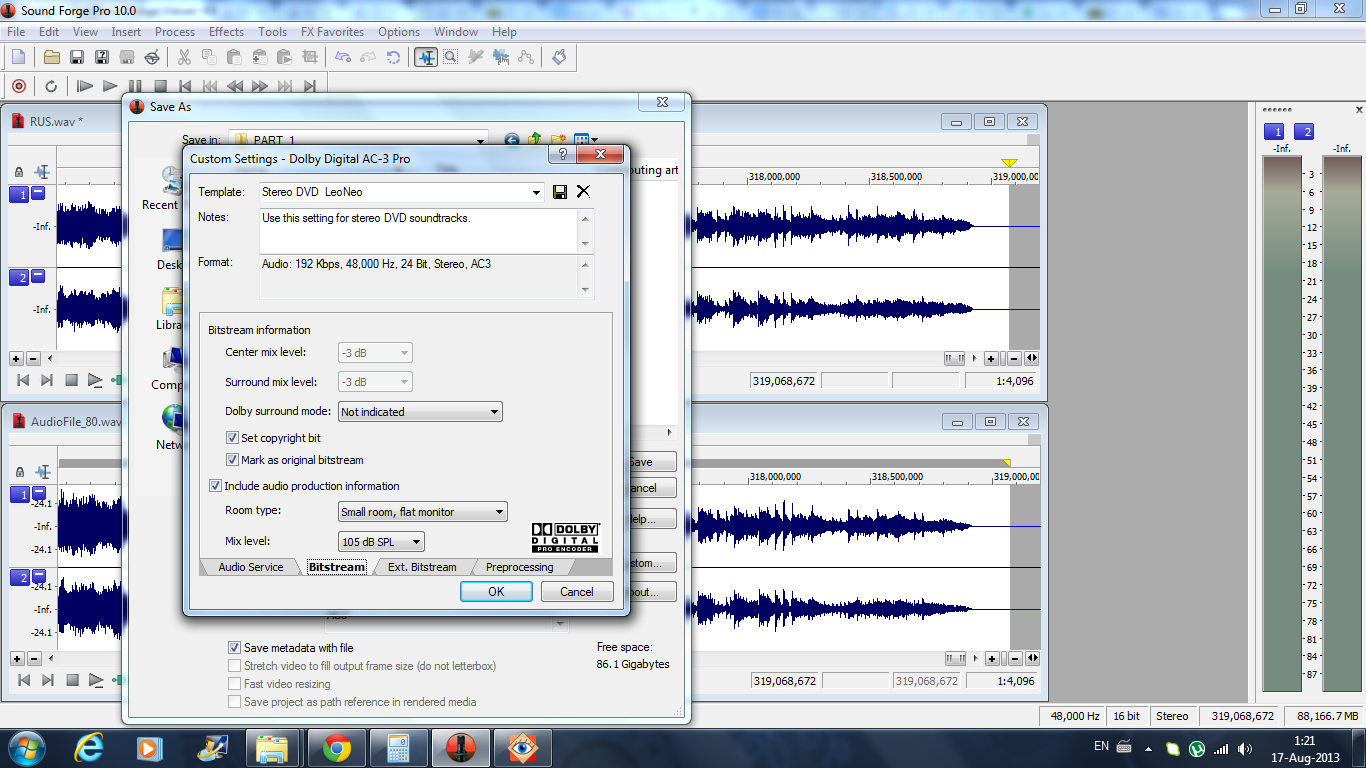The height and width of the screenshot is (768, 1366).
Task: Minimize channel 1 in the RUS.wav window
Action: pyautogui.click(x=38, y=193)
